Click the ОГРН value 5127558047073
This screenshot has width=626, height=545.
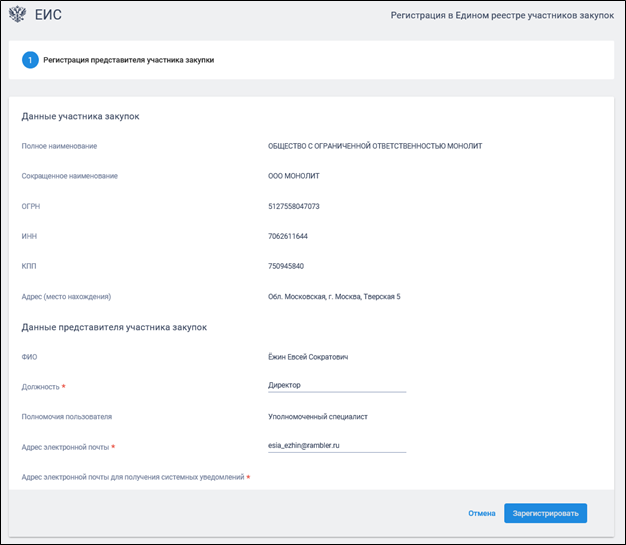click(293, 206)
